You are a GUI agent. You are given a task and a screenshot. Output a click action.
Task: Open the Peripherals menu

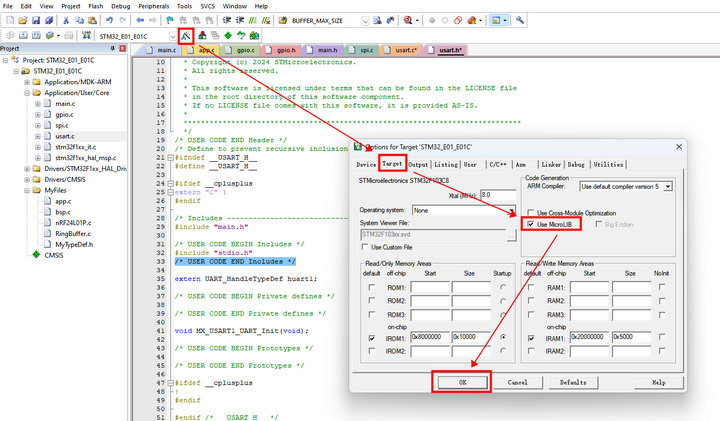155,6
